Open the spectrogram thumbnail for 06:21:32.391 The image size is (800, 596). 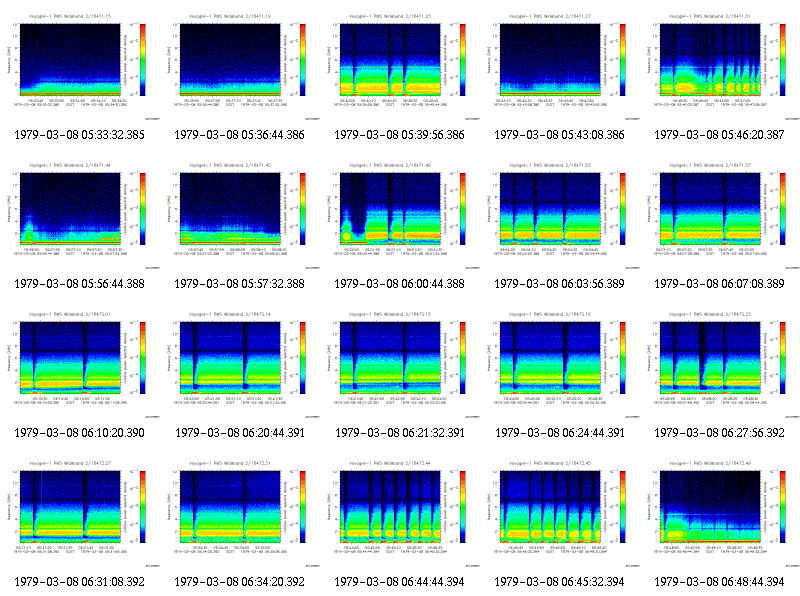pyautogui.click(x=399, y=363)
